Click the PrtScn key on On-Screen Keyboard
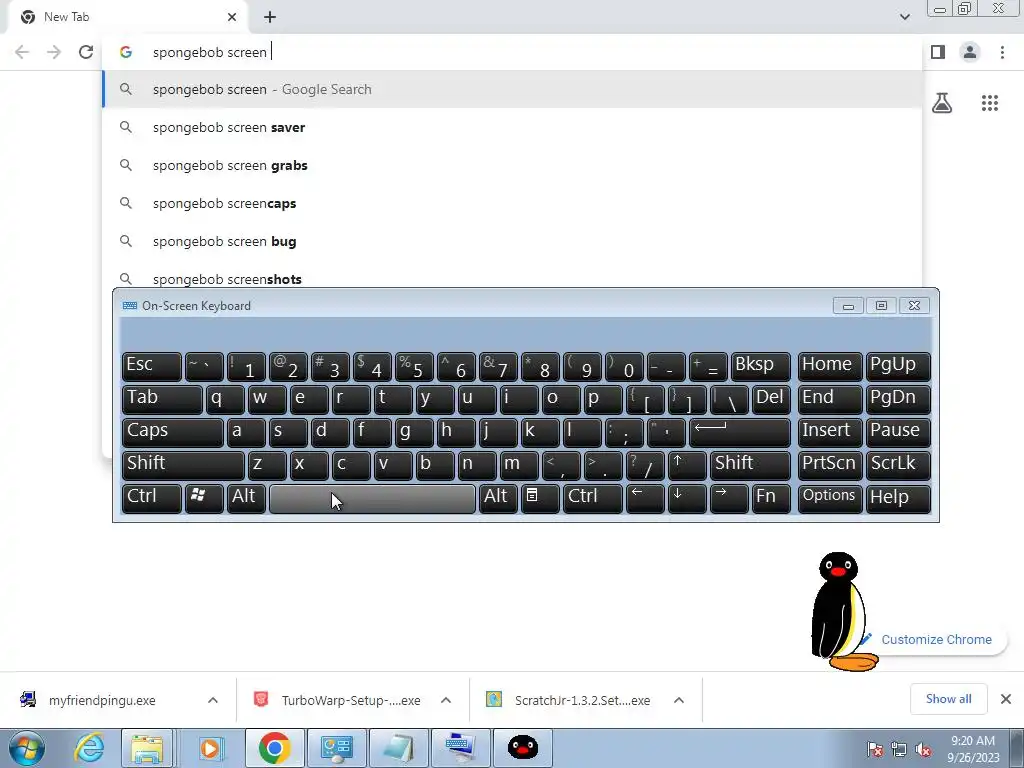This screenshot has width=1024, height=768. pyautogui.click(x=830, y=464)
